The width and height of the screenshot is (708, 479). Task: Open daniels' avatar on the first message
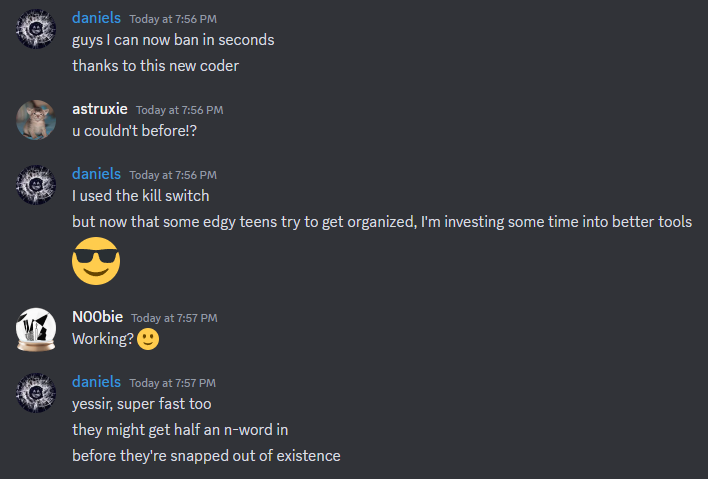click(x=36, y=29)
